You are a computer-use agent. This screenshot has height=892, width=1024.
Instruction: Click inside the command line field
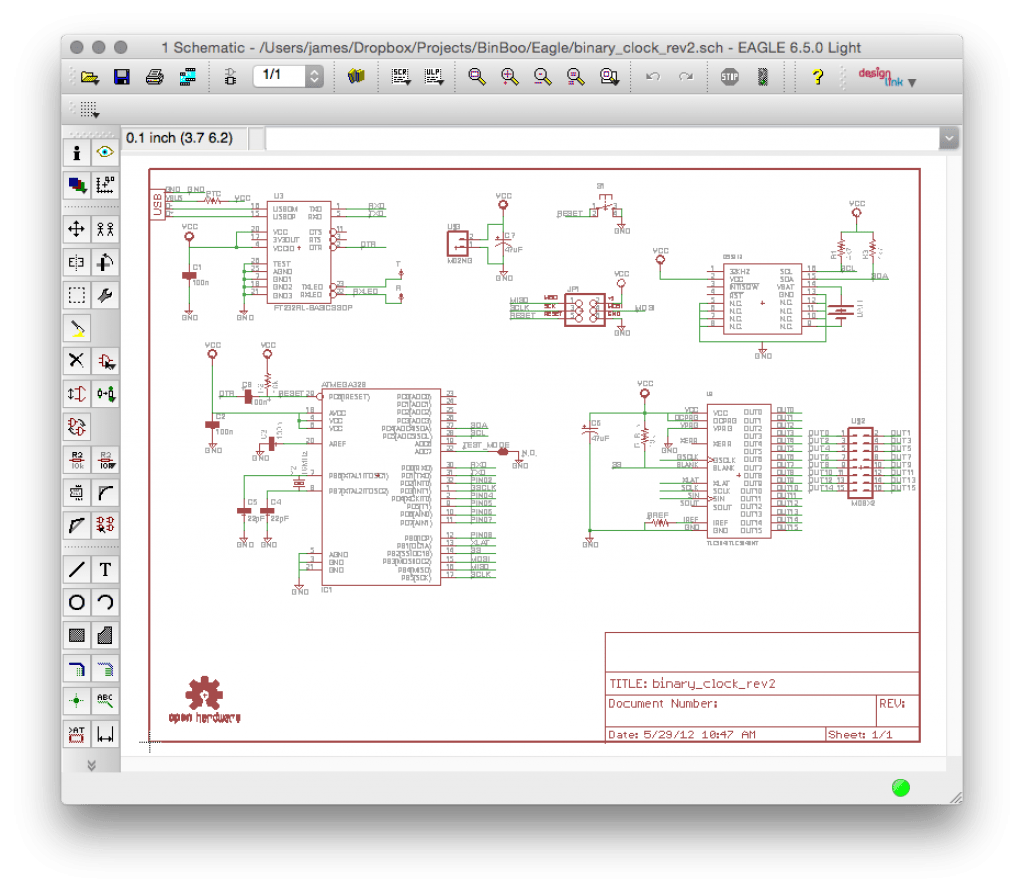click(x=600, y=138)
